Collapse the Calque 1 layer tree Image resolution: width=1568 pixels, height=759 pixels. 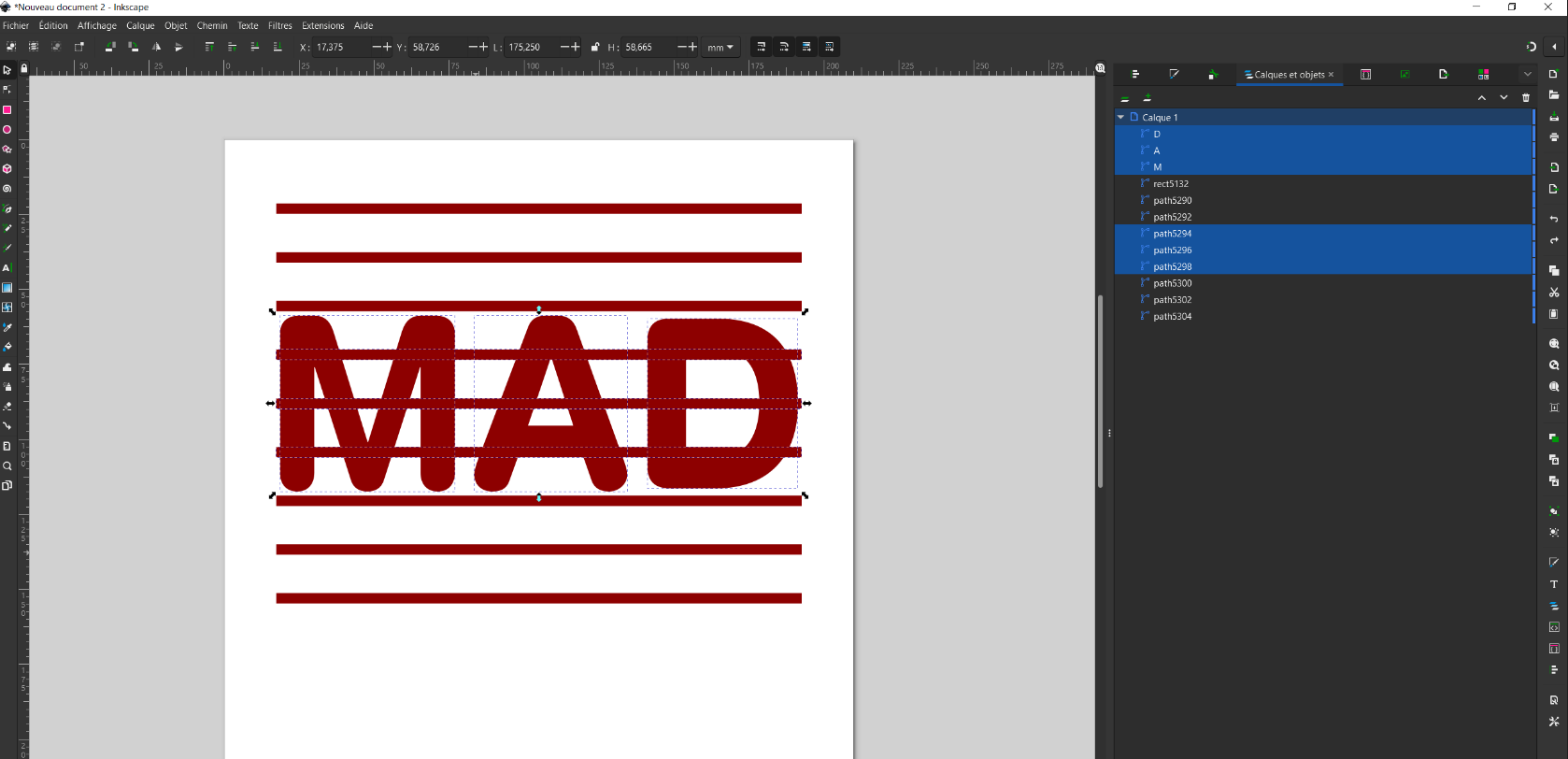[x=1120, y=117]
